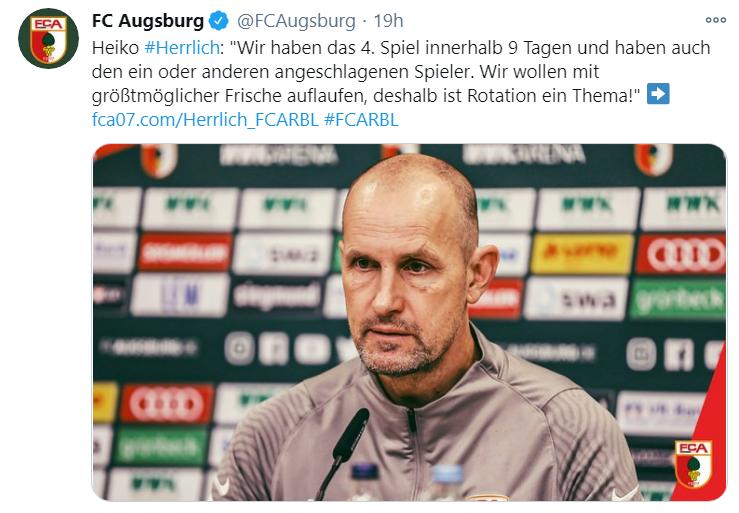This screenshot has width=739, height=513.
Task: Open the #Herrlich hashtag
Action: coord(181,48)
